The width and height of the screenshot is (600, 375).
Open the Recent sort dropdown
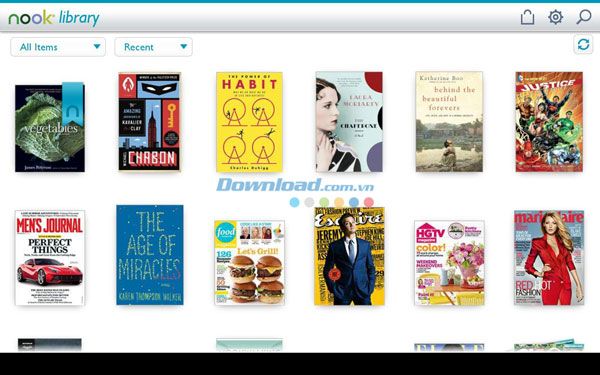153,47
